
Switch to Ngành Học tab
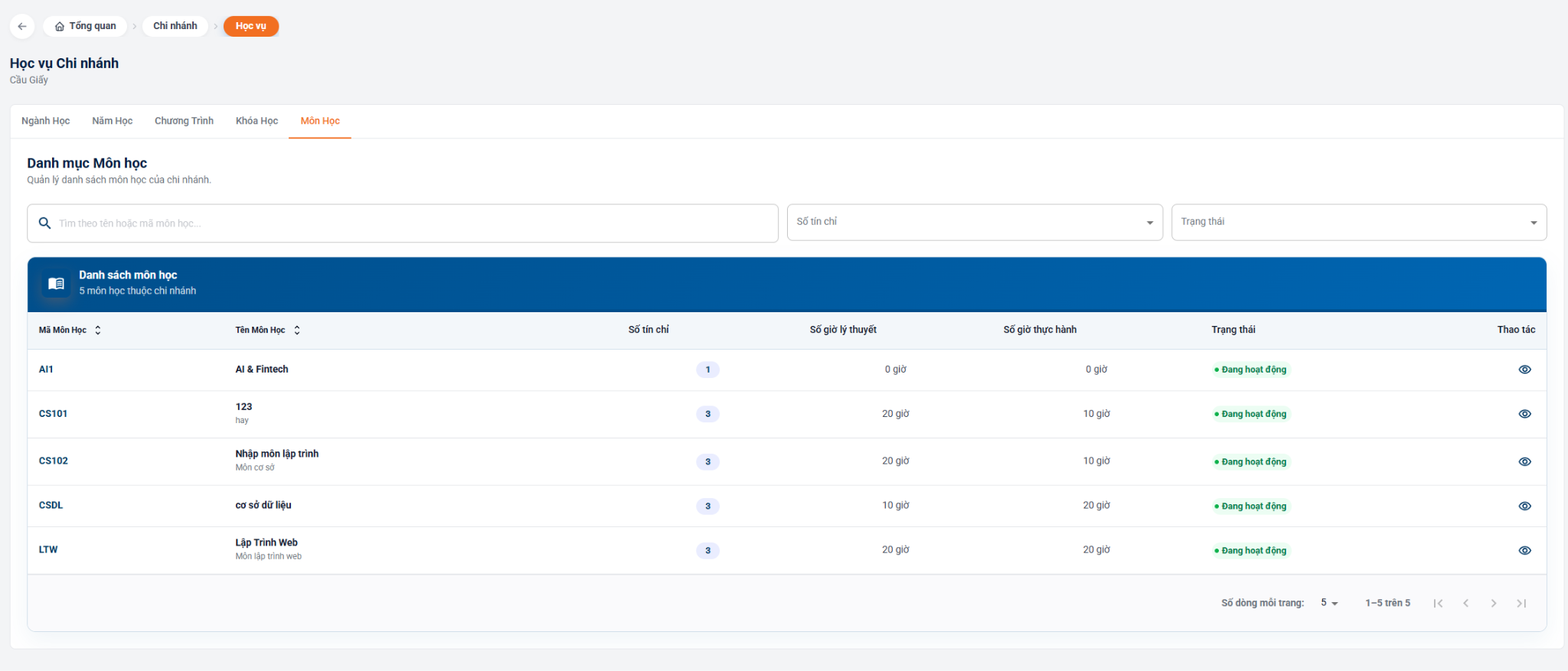coord(46,121)
